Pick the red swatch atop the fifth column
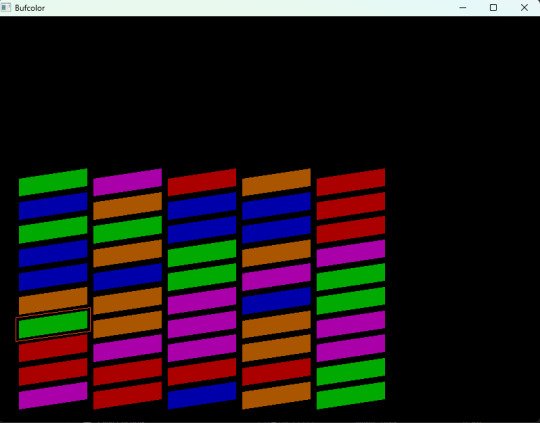Image resolution: width=540 pixels, height=423 pixels. coord(351,182)
